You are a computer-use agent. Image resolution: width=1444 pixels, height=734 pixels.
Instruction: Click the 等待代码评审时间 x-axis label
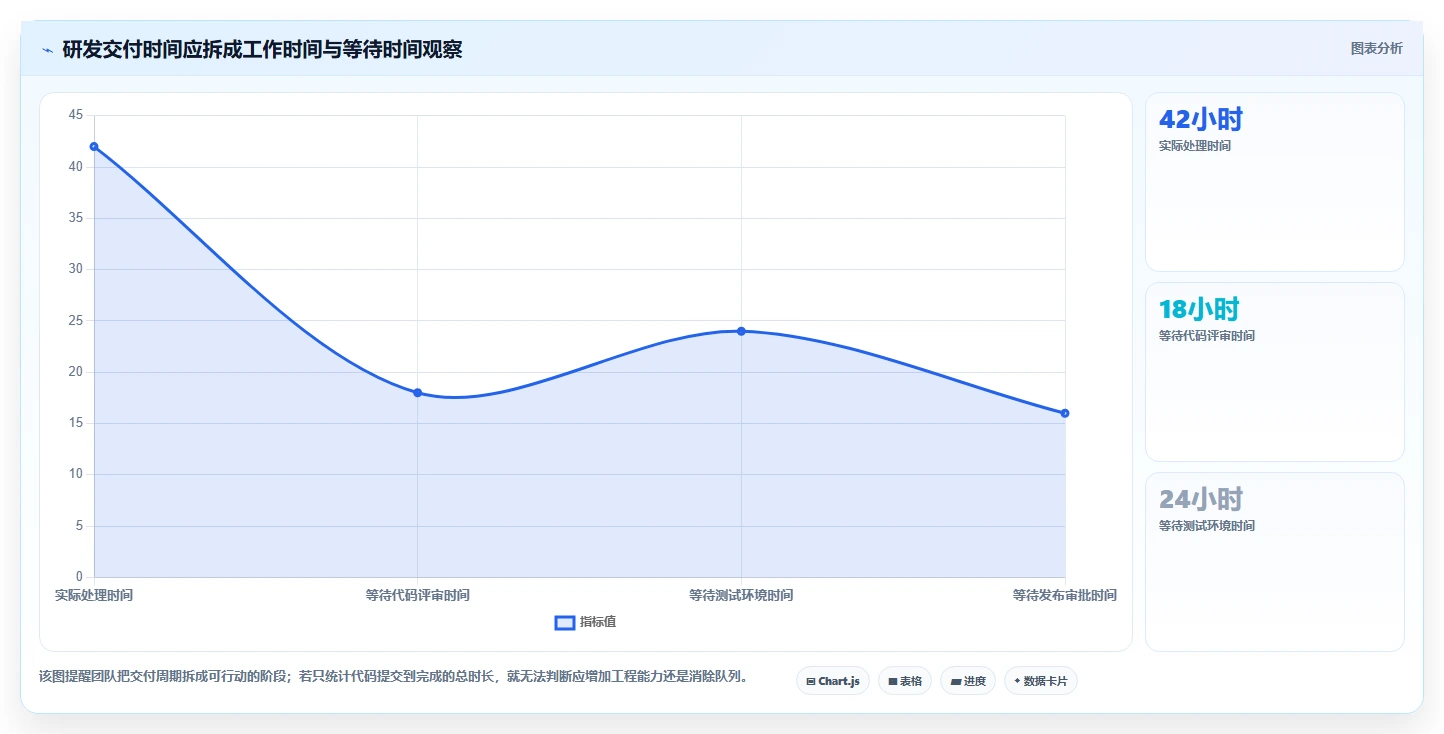(x=417, y=595)
